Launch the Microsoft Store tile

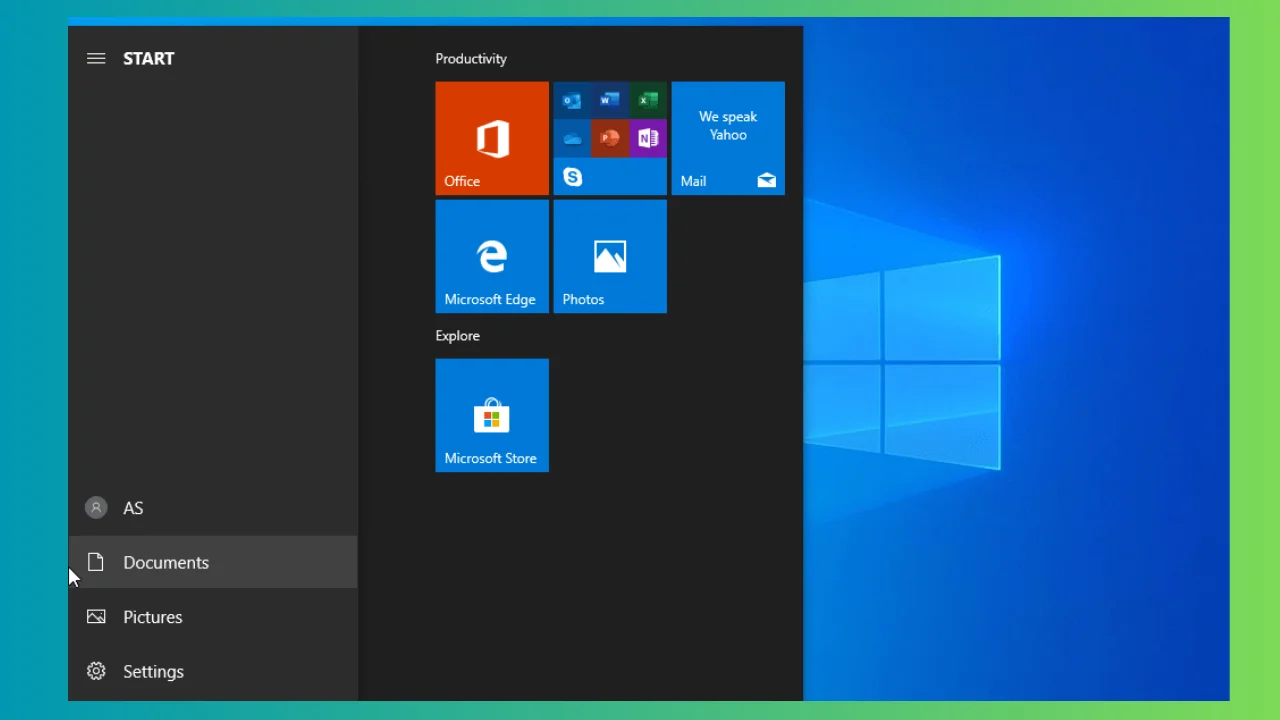[492, 415]
